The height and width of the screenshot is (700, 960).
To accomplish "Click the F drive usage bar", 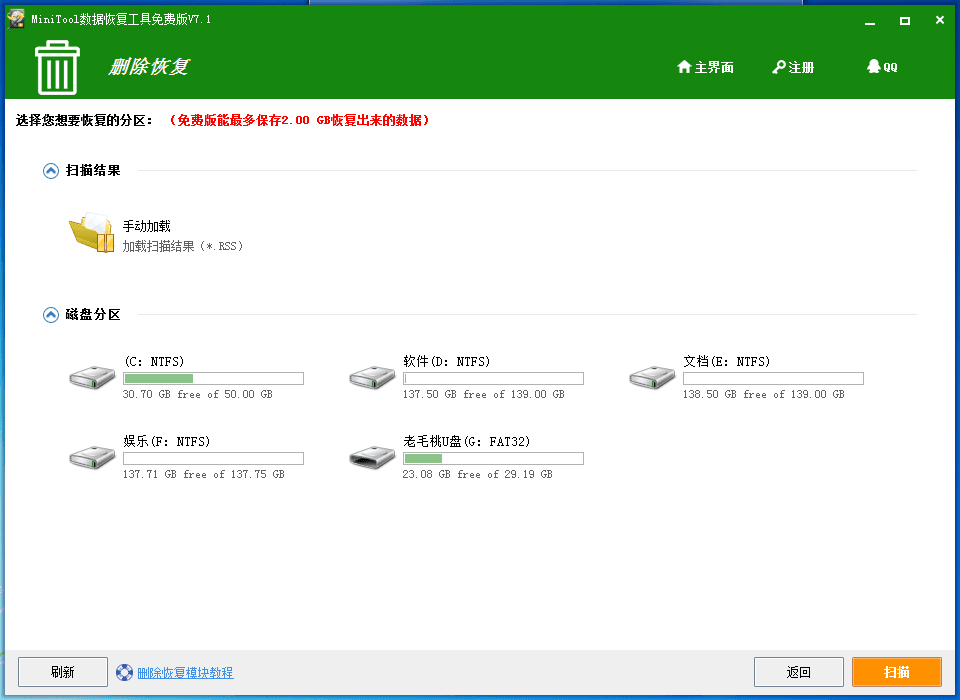I will pyautogui.click(x=214, y=459).
